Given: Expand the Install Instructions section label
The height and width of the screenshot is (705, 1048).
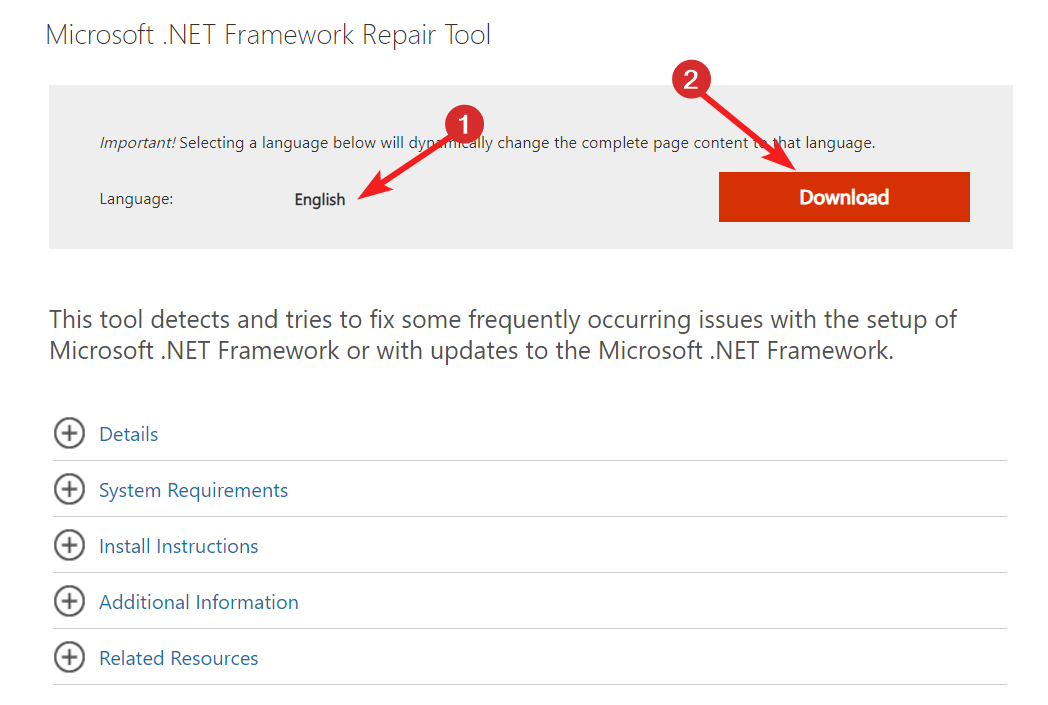Looking at the screenshot, I should [178, 547].
